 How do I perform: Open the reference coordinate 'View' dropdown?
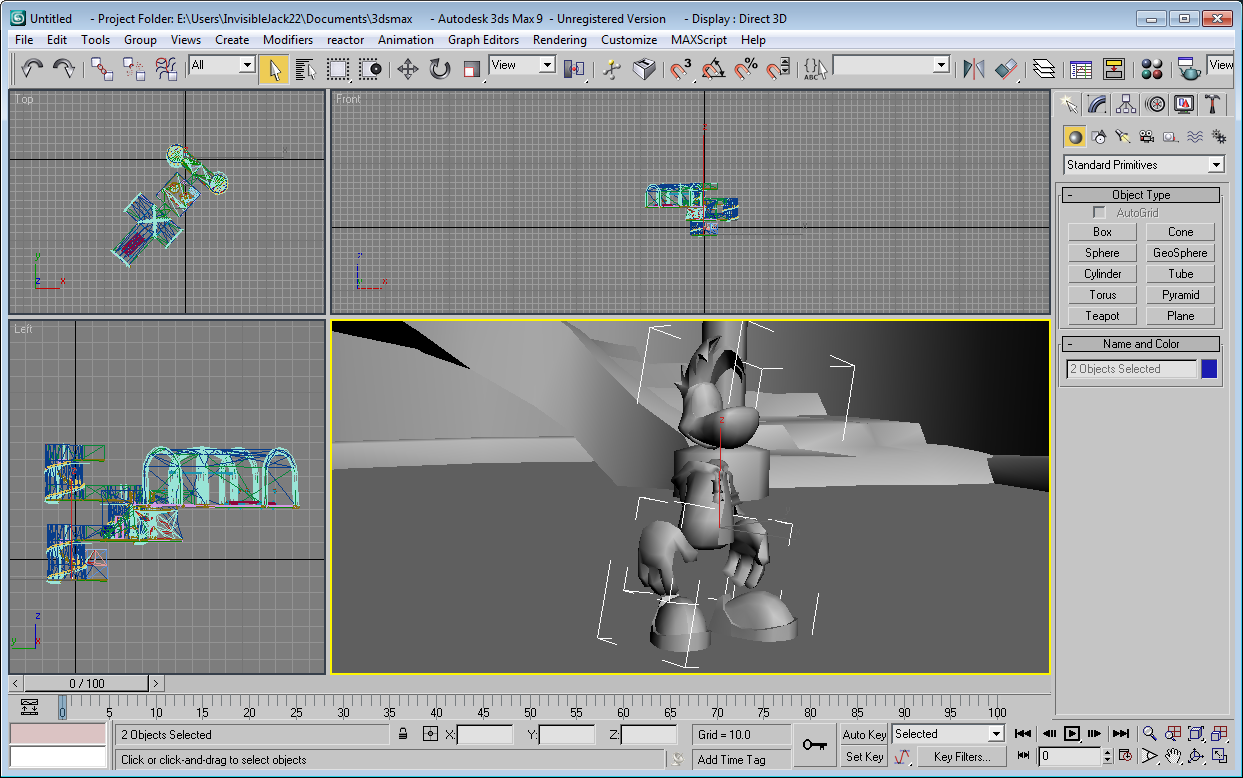coord(522,65)
